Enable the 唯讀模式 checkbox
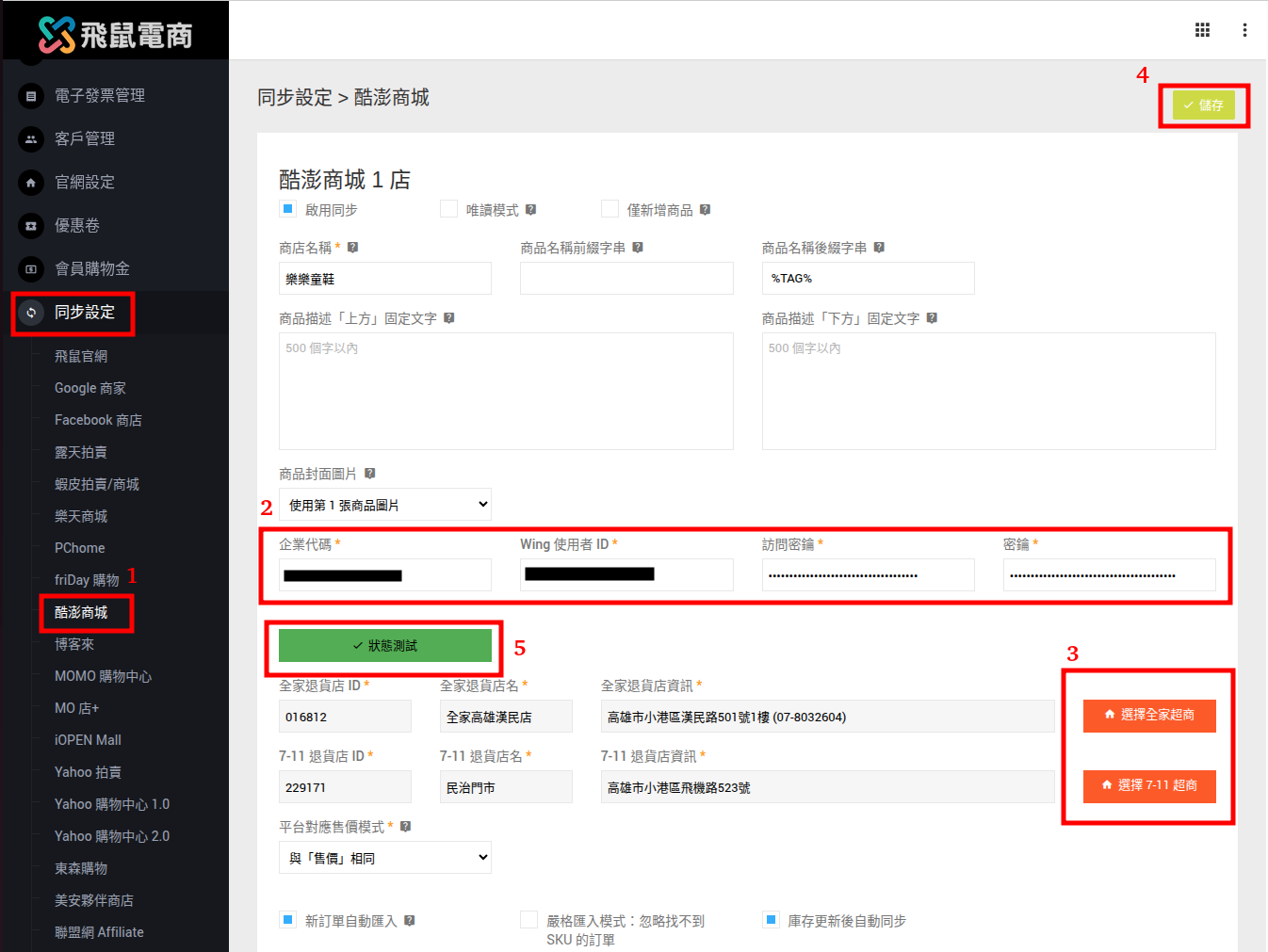 448,208
